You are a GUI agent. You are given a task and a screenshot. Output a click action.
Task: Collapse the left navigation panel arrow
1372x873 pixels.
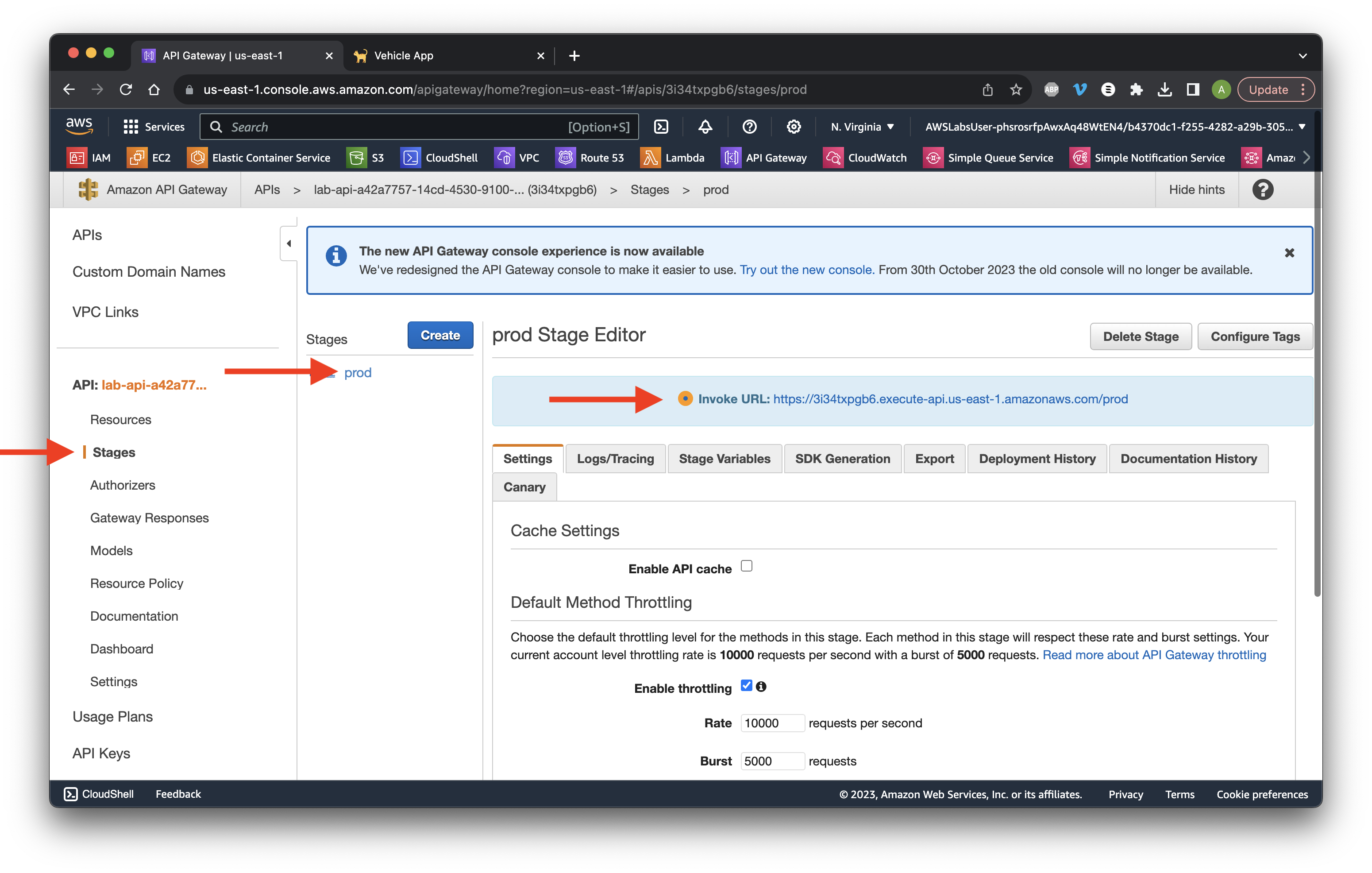click(289, 243)
